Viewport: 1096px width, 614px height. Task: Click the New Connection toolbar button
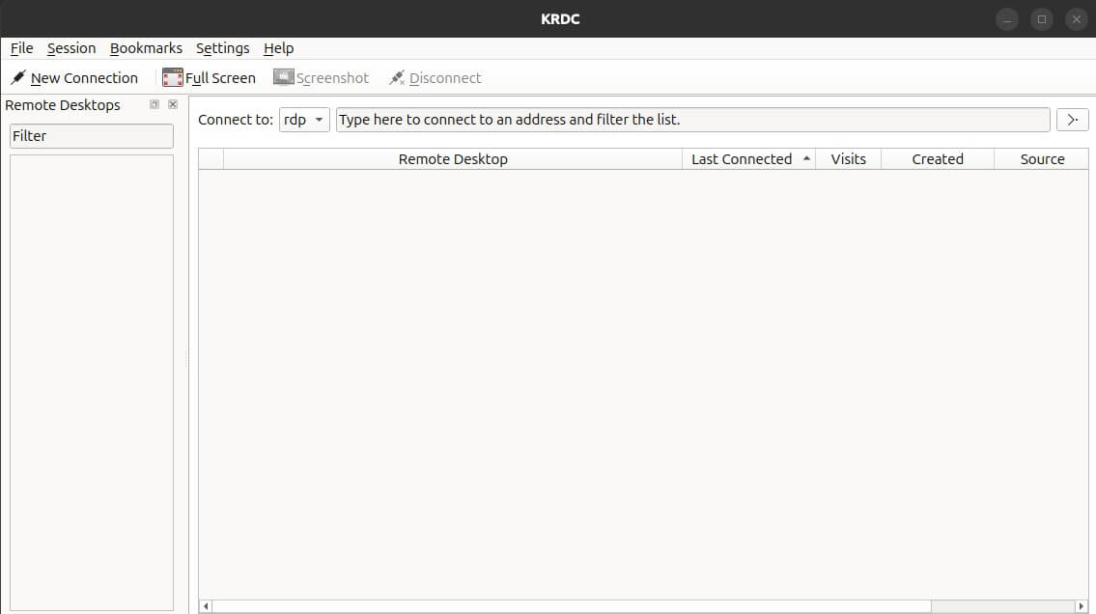coord(74,78)
